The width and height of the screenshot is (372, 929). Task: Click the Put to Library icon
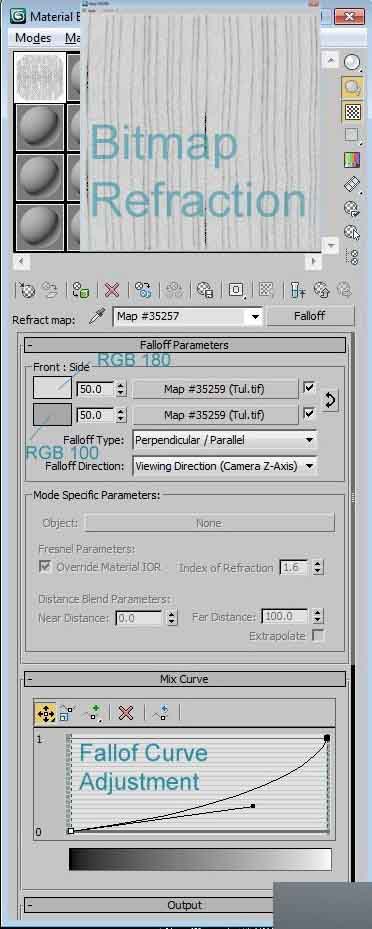204,290
